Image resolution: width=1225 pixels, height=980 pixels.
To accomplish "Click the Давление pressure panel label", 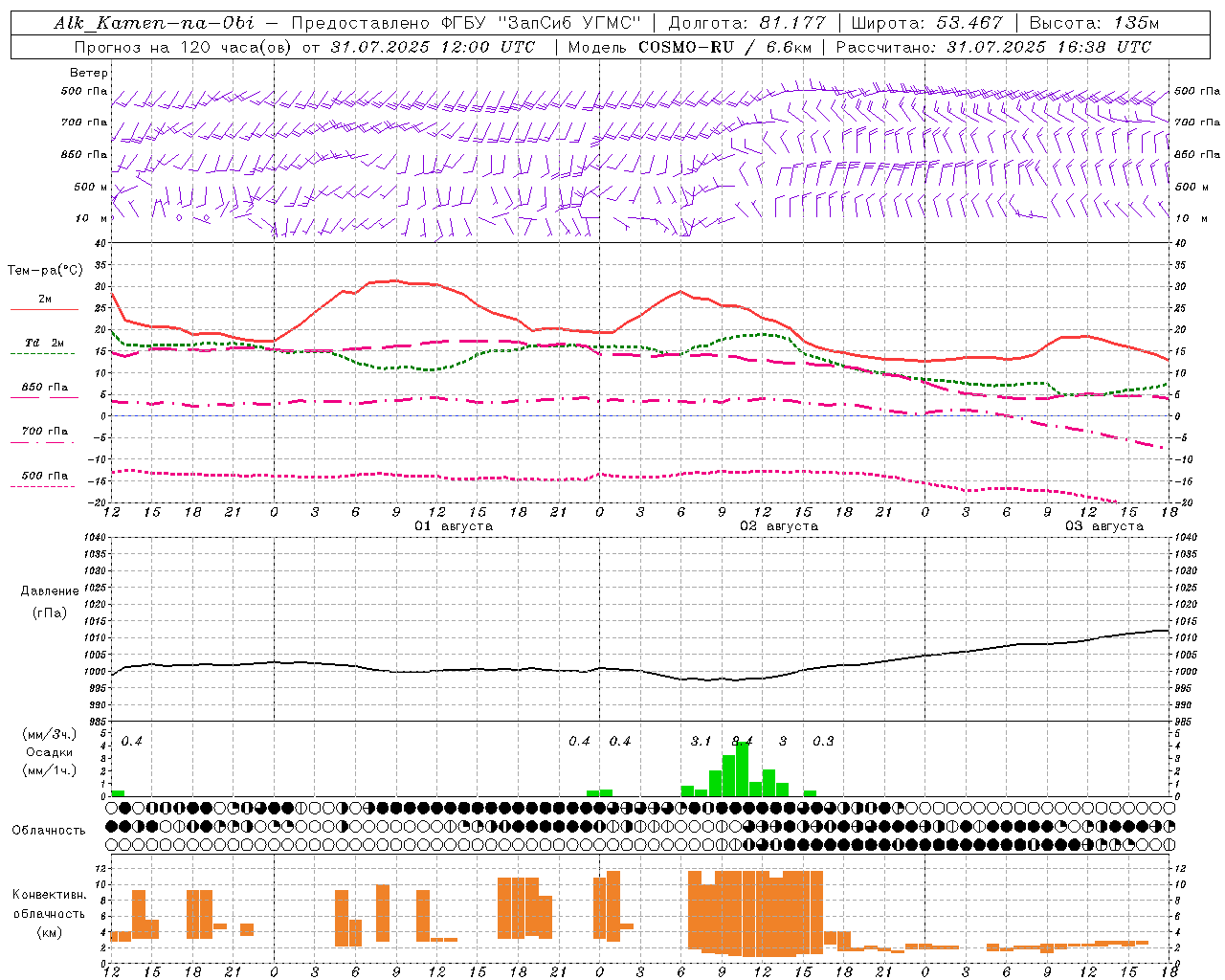I will pos(50,591).
